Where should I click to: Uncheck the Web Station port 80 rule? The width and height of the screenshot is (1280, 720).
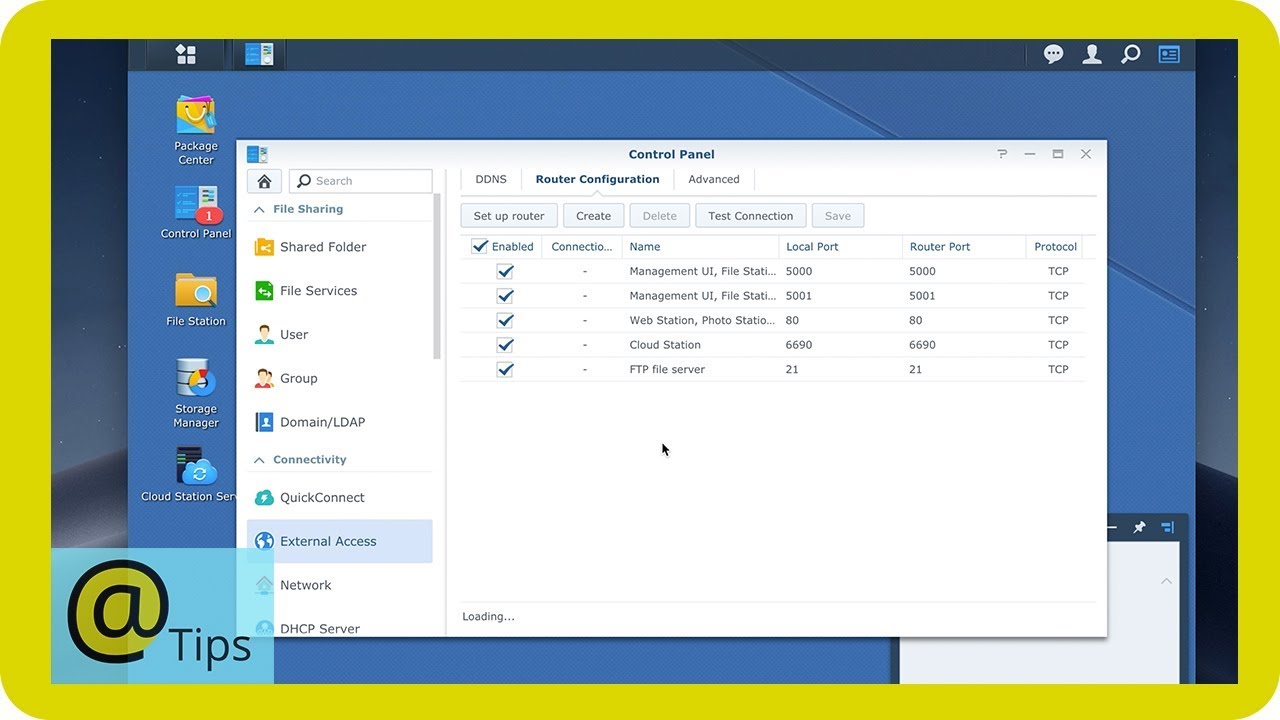pyautogui.click(x=505, y=320)
